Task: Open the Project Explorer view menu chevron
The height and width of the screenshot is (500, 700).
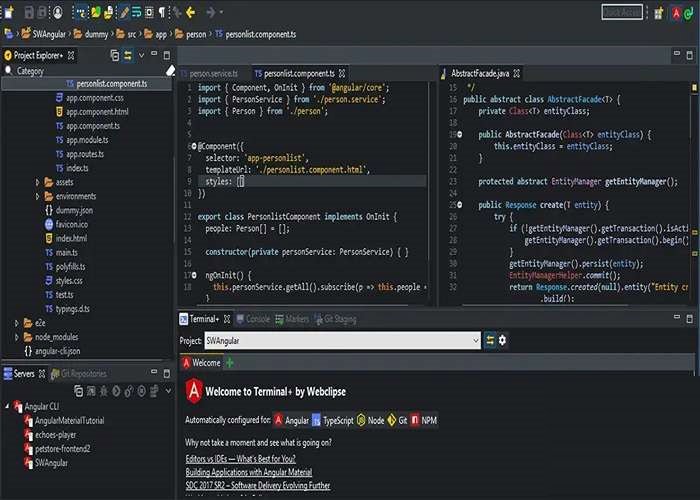Action: pyautogui.click(x=142, y=55)
